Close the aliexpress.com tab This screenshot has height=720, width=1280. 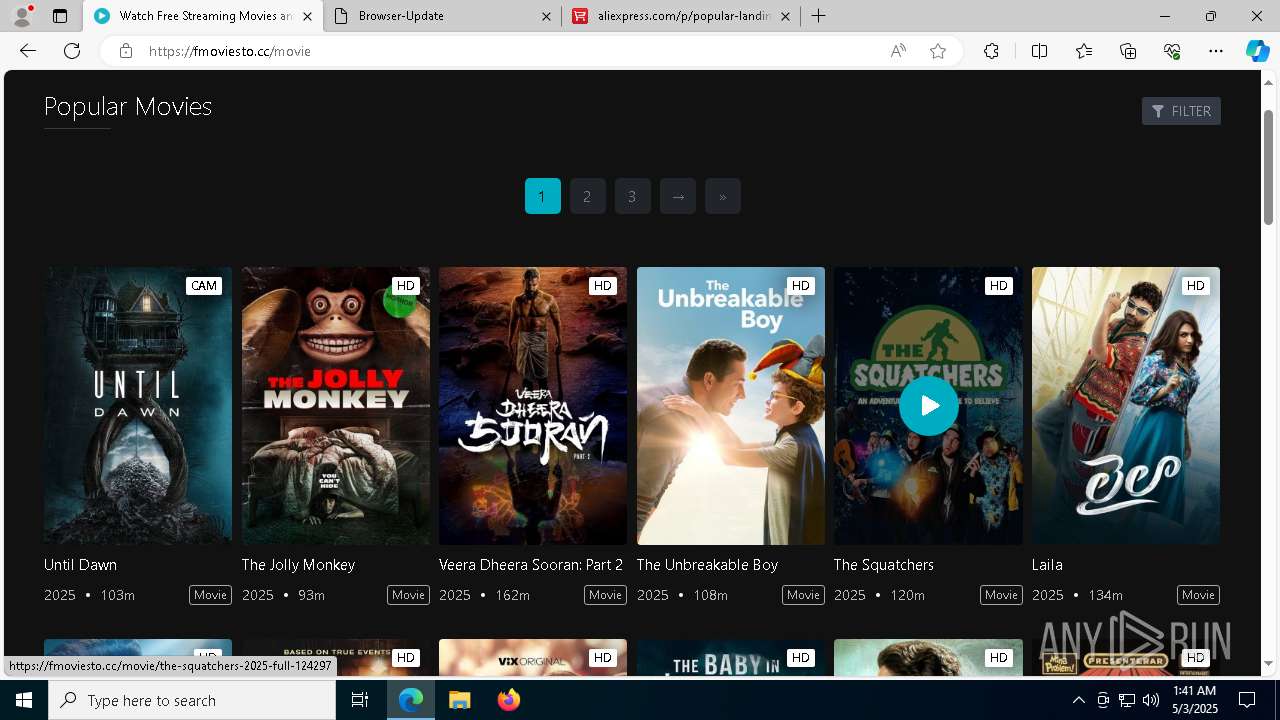(785, 16)
